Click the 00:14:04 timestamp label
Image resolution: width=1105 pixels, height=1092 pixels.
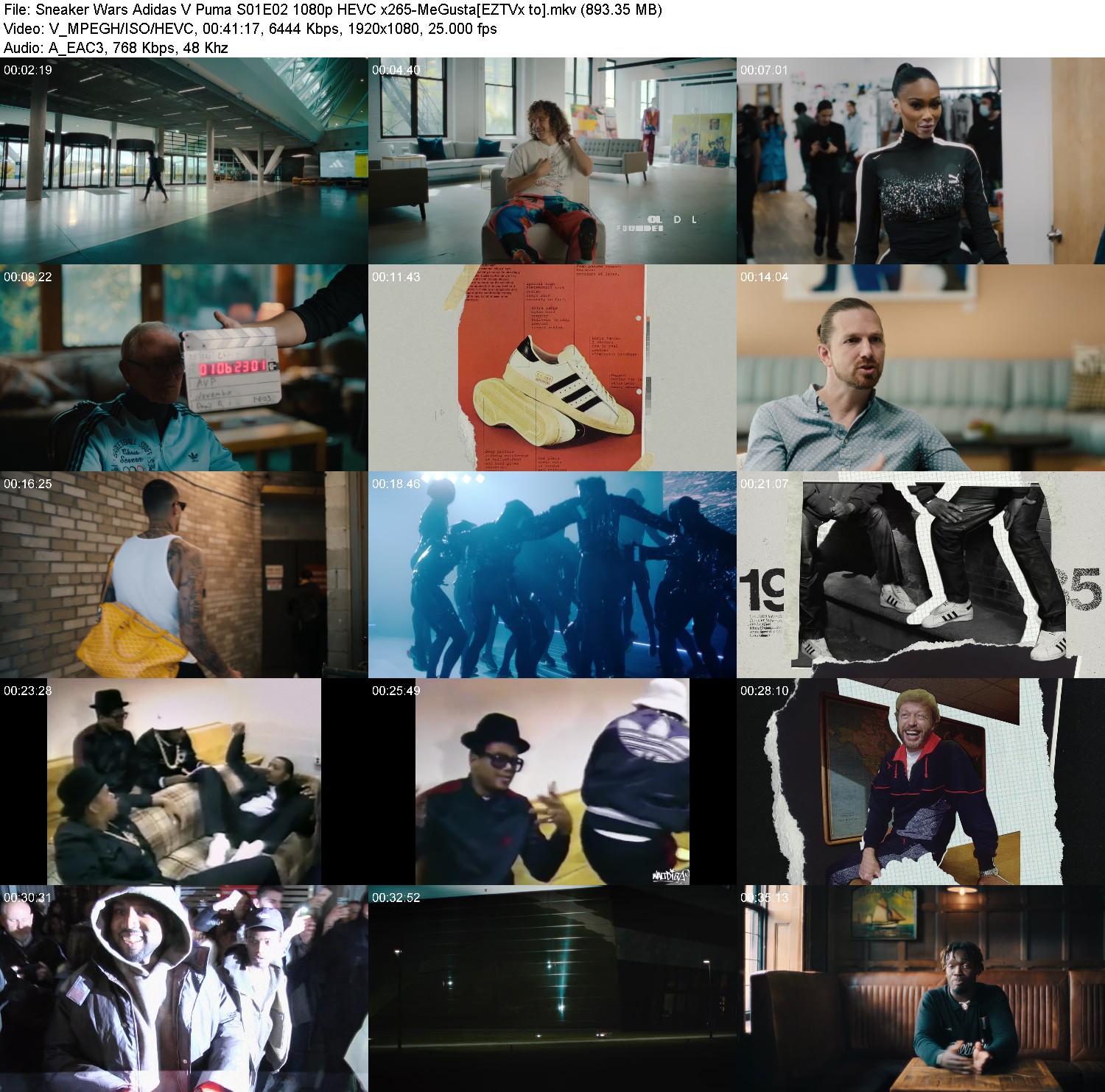764,277
